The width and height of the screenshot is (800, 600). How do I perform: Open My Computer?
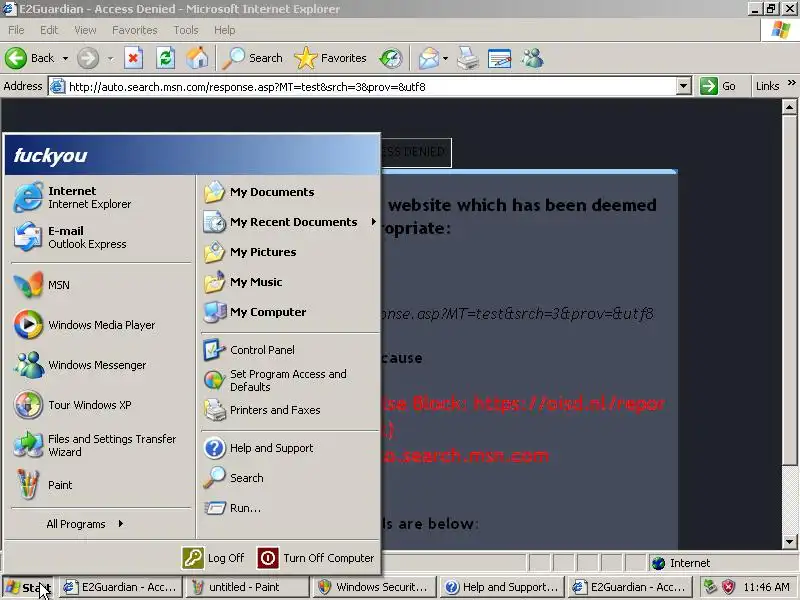tap(290, 312)
